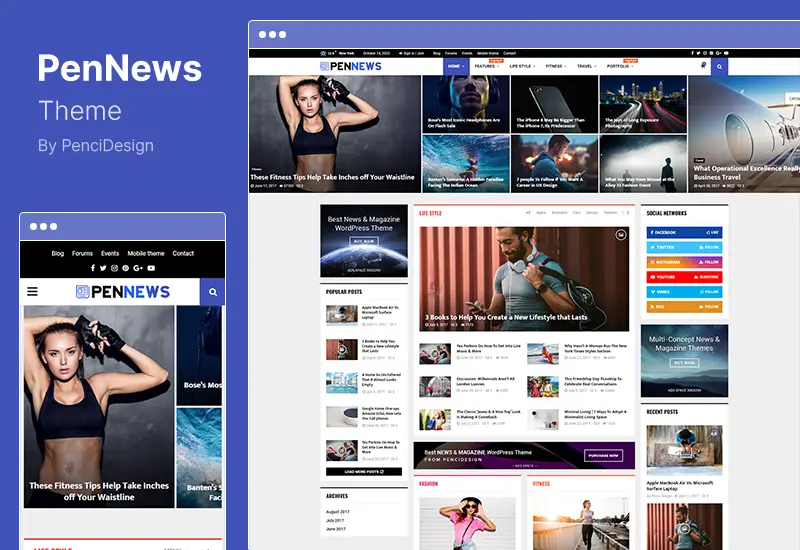Open the June 2017 archive link

click(x=336, y=529)
